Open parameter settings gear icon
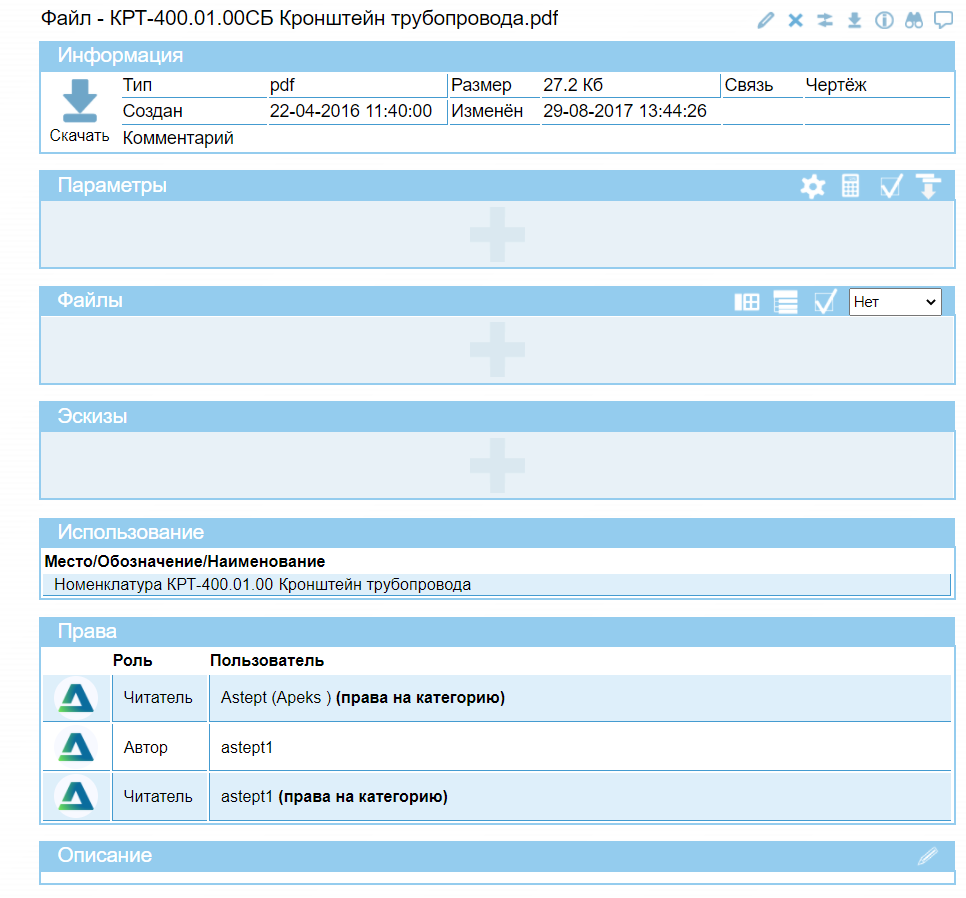Screen dimensions: 966x898 [813, 186]
